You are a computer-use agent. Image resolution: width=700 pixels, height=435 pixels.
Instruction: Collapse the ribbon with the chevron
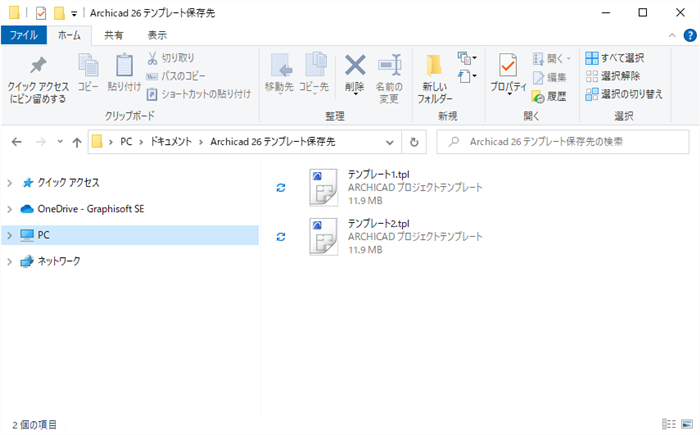click(672, 36)
